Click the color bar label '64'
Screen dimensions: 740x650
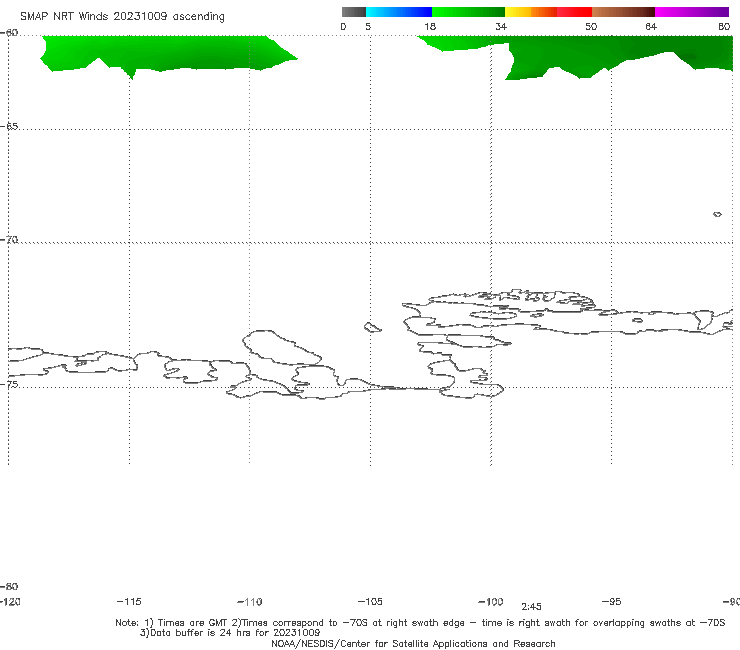point(651,27)
